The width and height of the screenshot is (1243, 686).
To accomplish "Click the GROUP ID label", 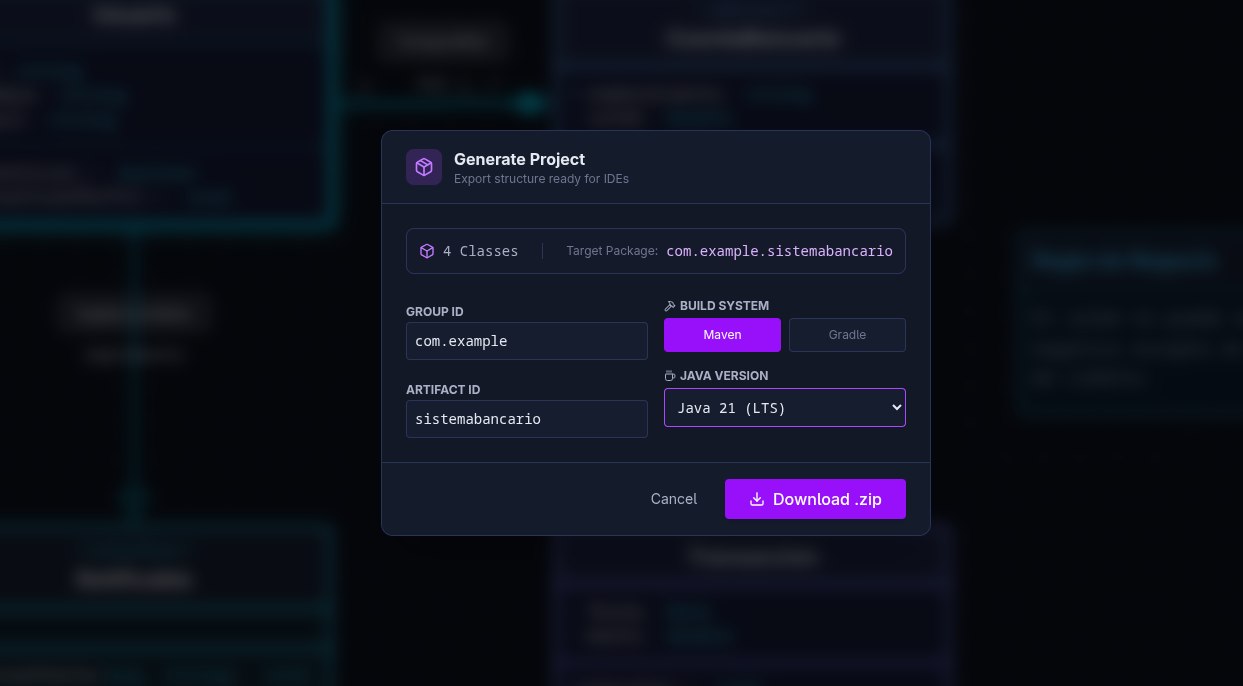I will click(435, 312).
